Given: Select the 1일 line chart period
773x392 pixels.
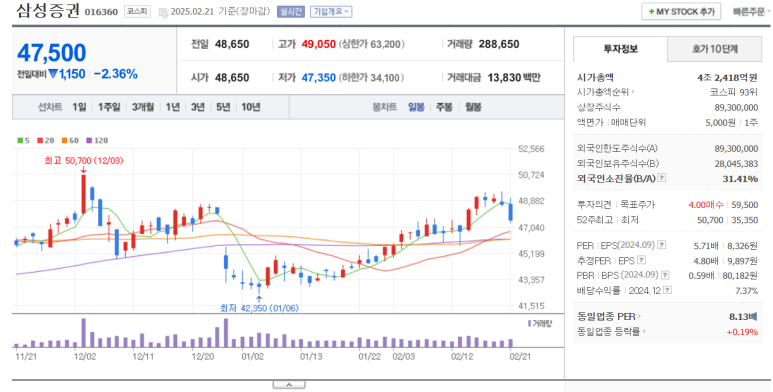Looking at the screenshot, I should coord(79,107).
